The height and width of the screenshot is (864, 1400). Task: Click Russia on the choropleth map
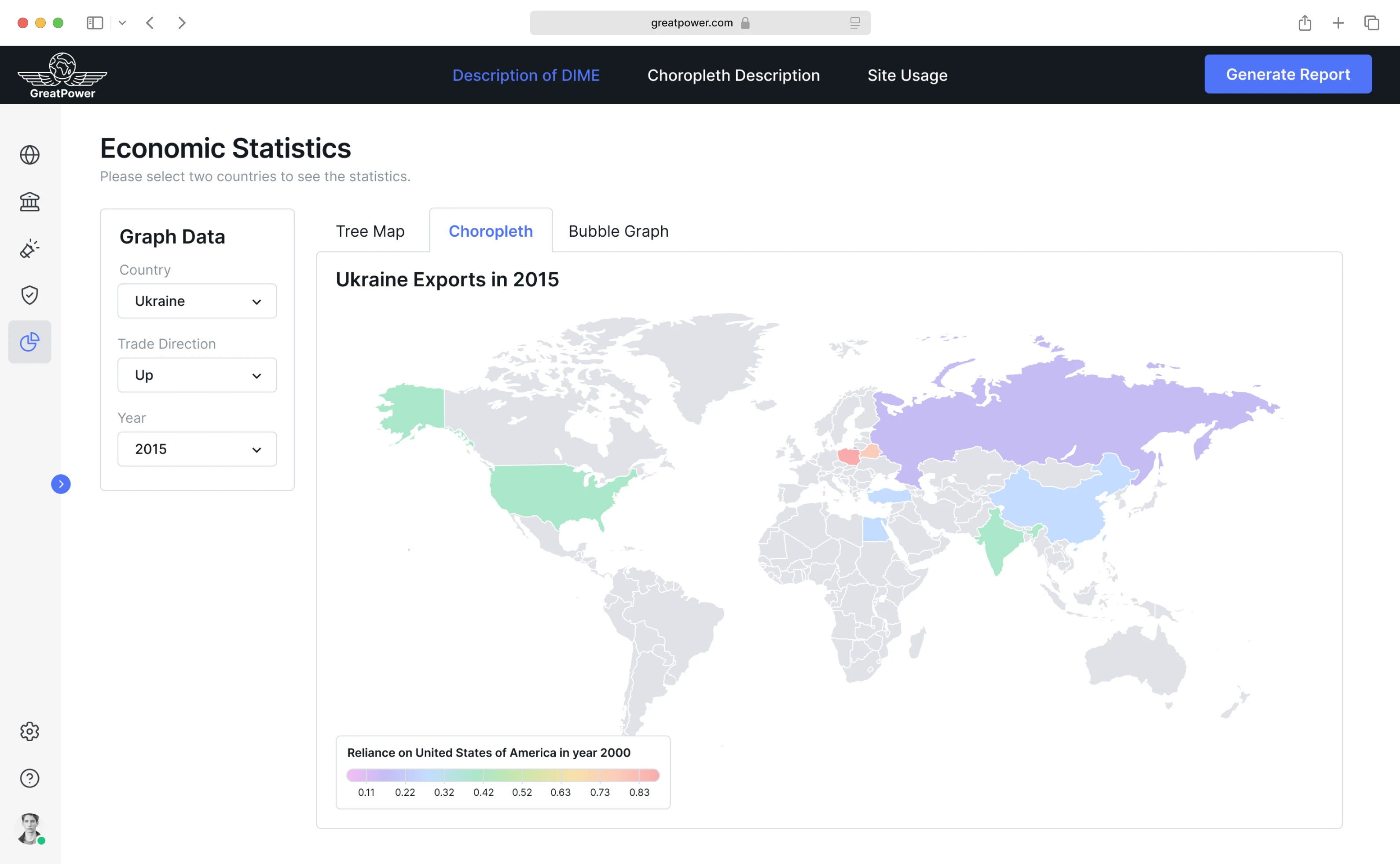[1057, 411]
